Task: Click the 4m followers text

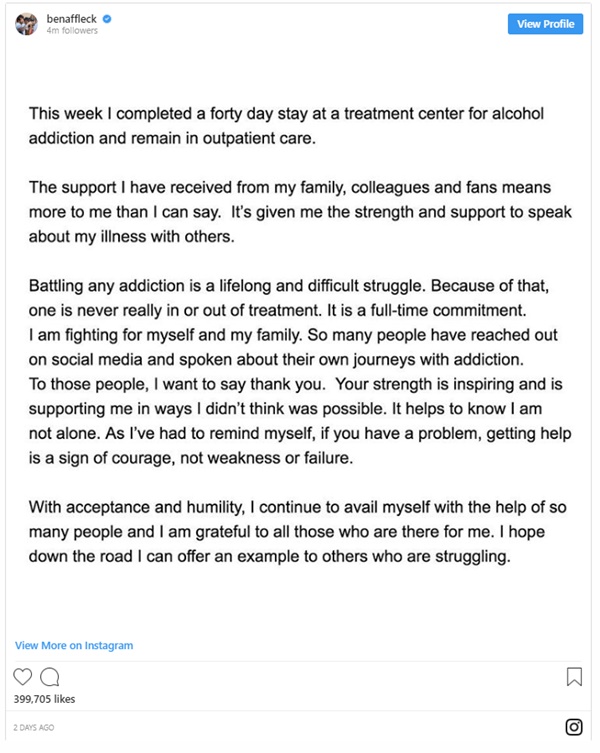Action: [72, 30]
